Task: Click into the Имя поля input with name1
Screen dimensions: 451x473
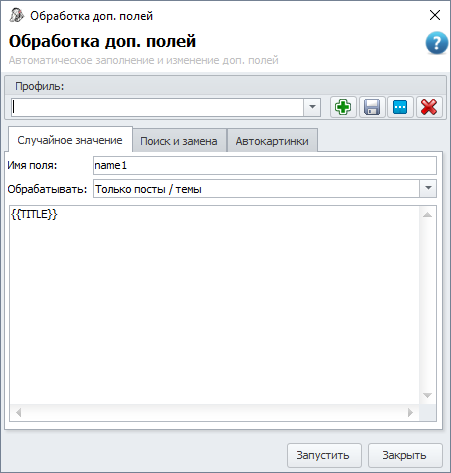Action: point(265,165)
